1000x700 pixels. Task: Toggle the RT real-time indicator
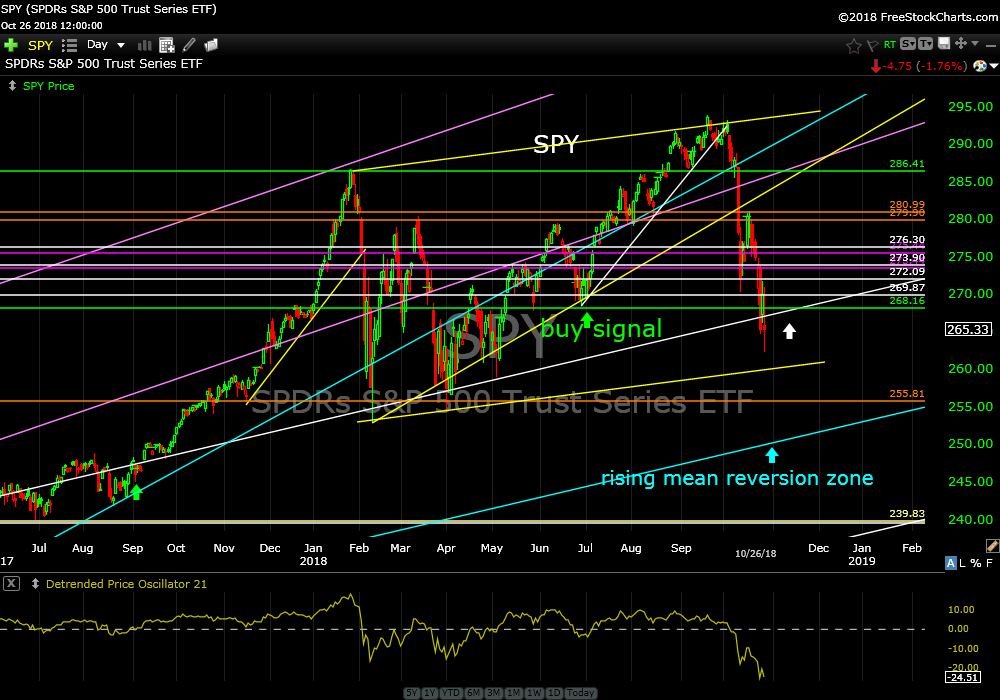888,45
